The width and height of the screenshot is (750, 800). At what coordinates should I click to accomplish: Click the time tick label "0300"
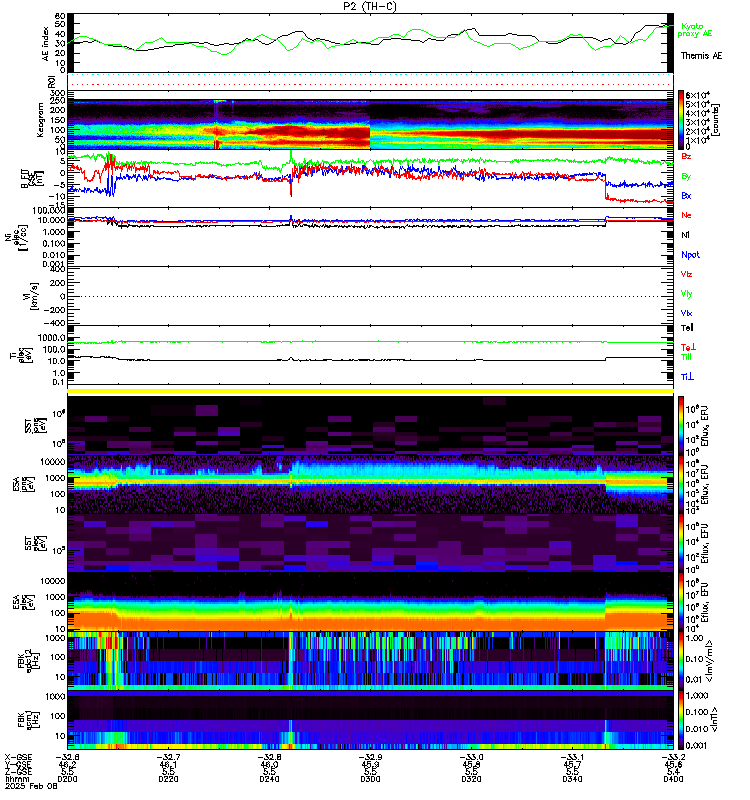click(x=370, y=779)
